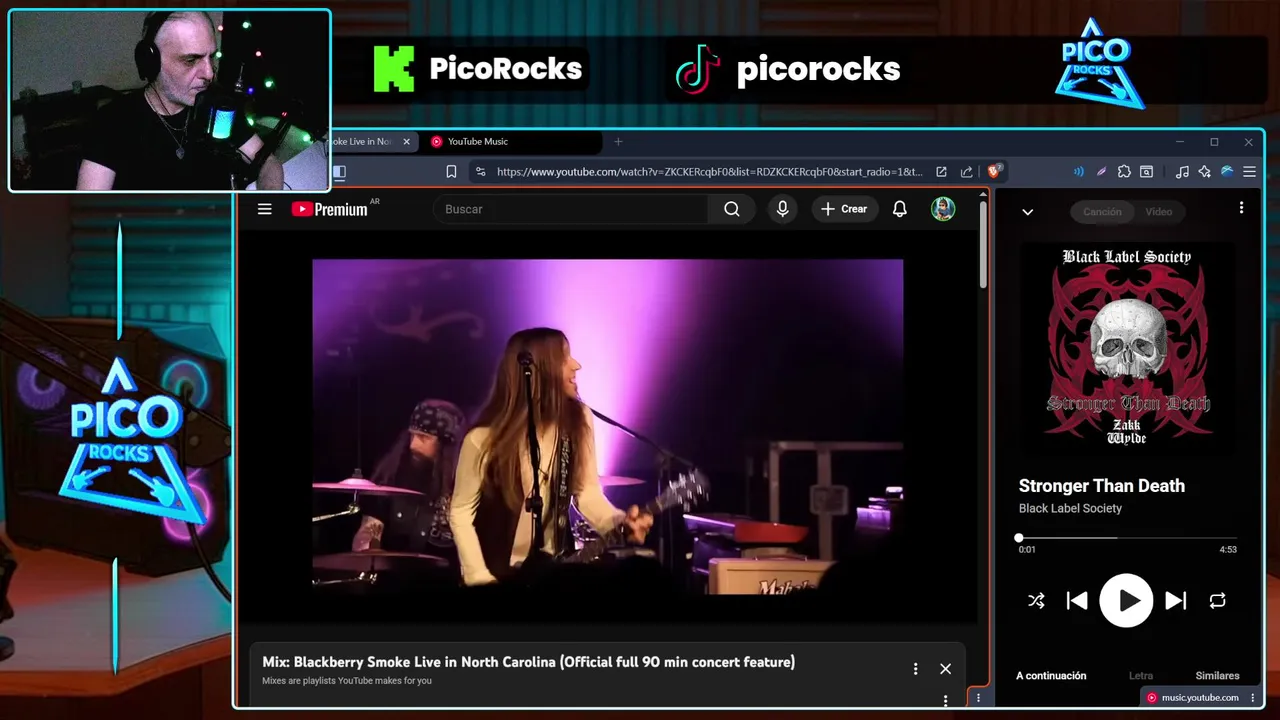Image resolution: width=1280 pixels, height=720 pixels.
Task: Play Stronger Than Death
Action: 1126,600
